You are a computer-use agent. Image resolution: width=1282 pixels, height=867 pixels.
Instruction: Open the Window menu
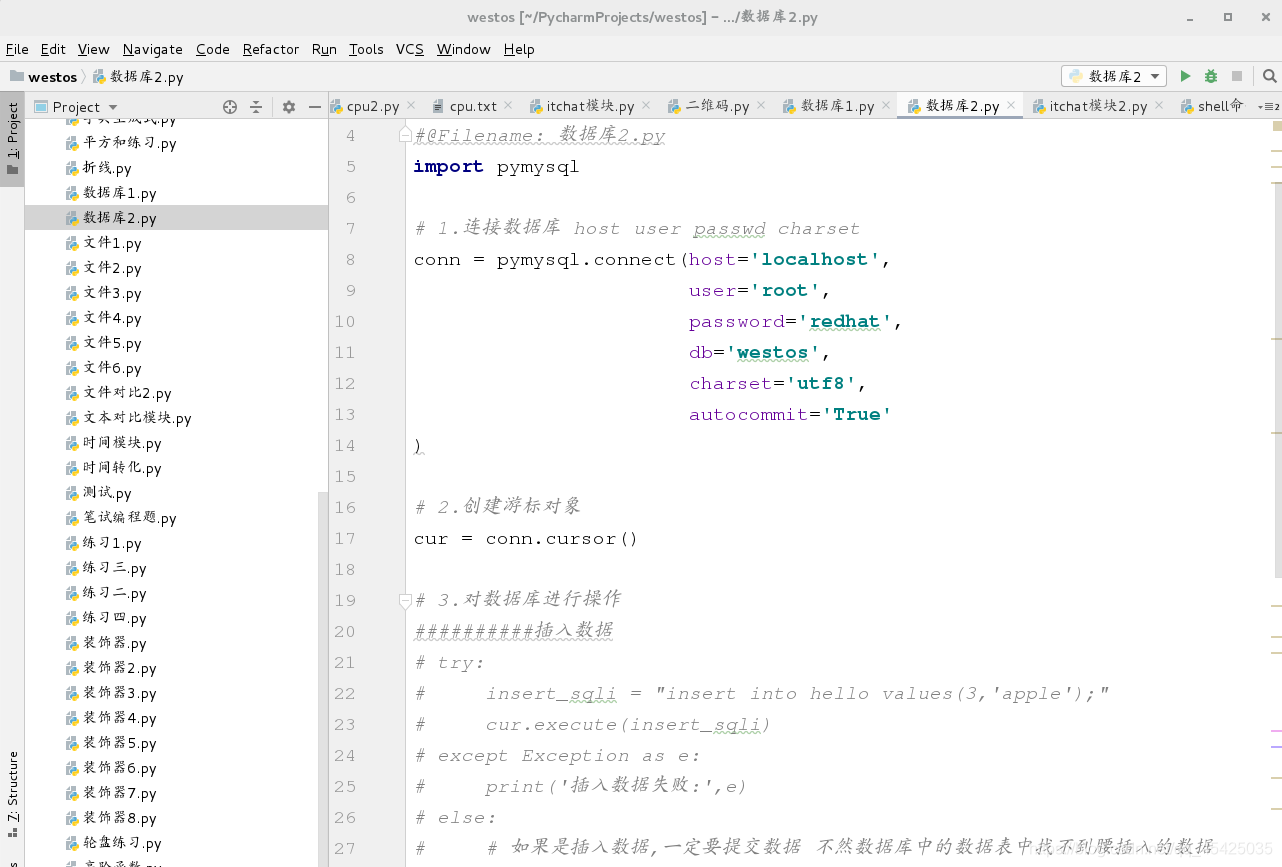click(463, 49)
